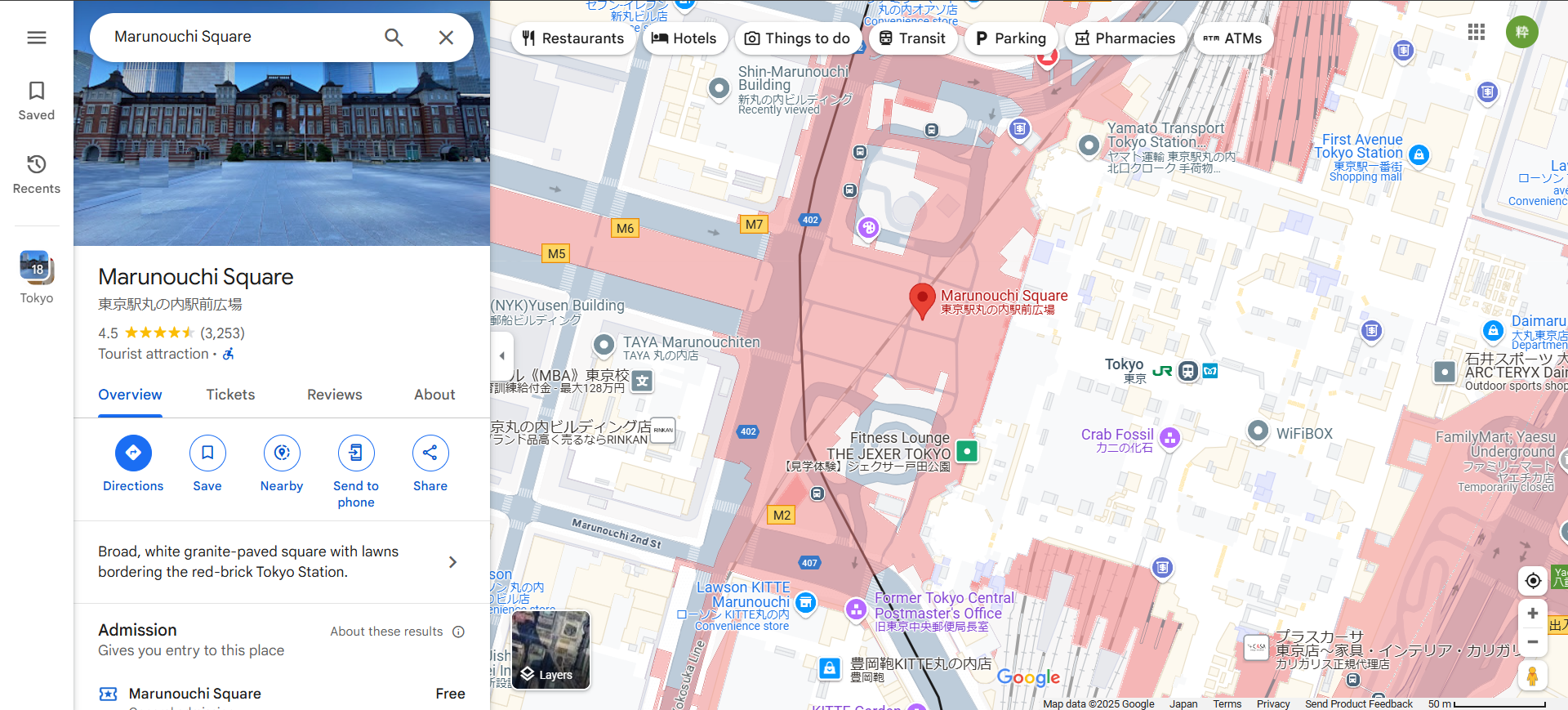1568x710 pixels.
Task: Open the 3,253 reviews count
Action: 222,333
